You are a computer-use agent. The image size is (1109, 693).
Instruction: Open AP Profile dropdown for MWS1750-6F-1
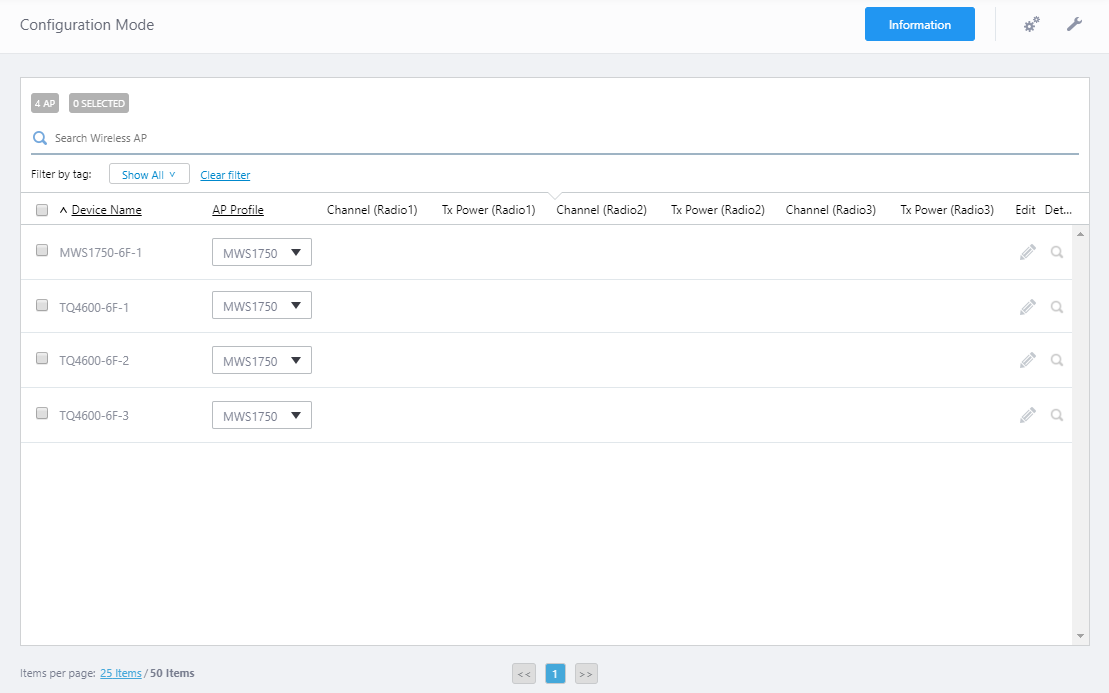coord(262,252)
